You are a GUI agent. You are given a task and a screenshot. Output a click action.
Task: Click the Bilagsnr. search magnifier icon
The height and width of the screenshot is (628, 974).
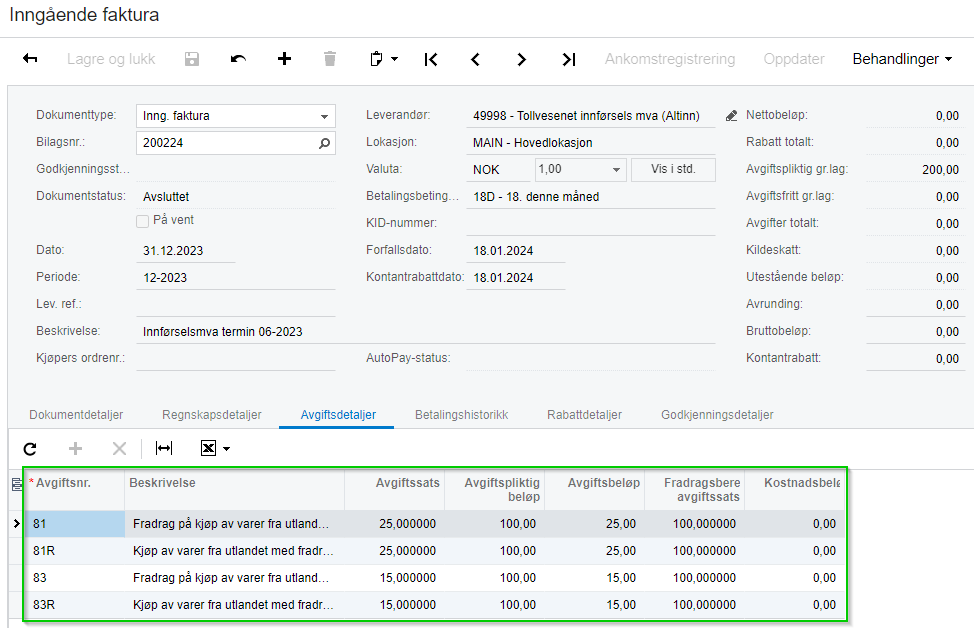click(x=324, y=143)
